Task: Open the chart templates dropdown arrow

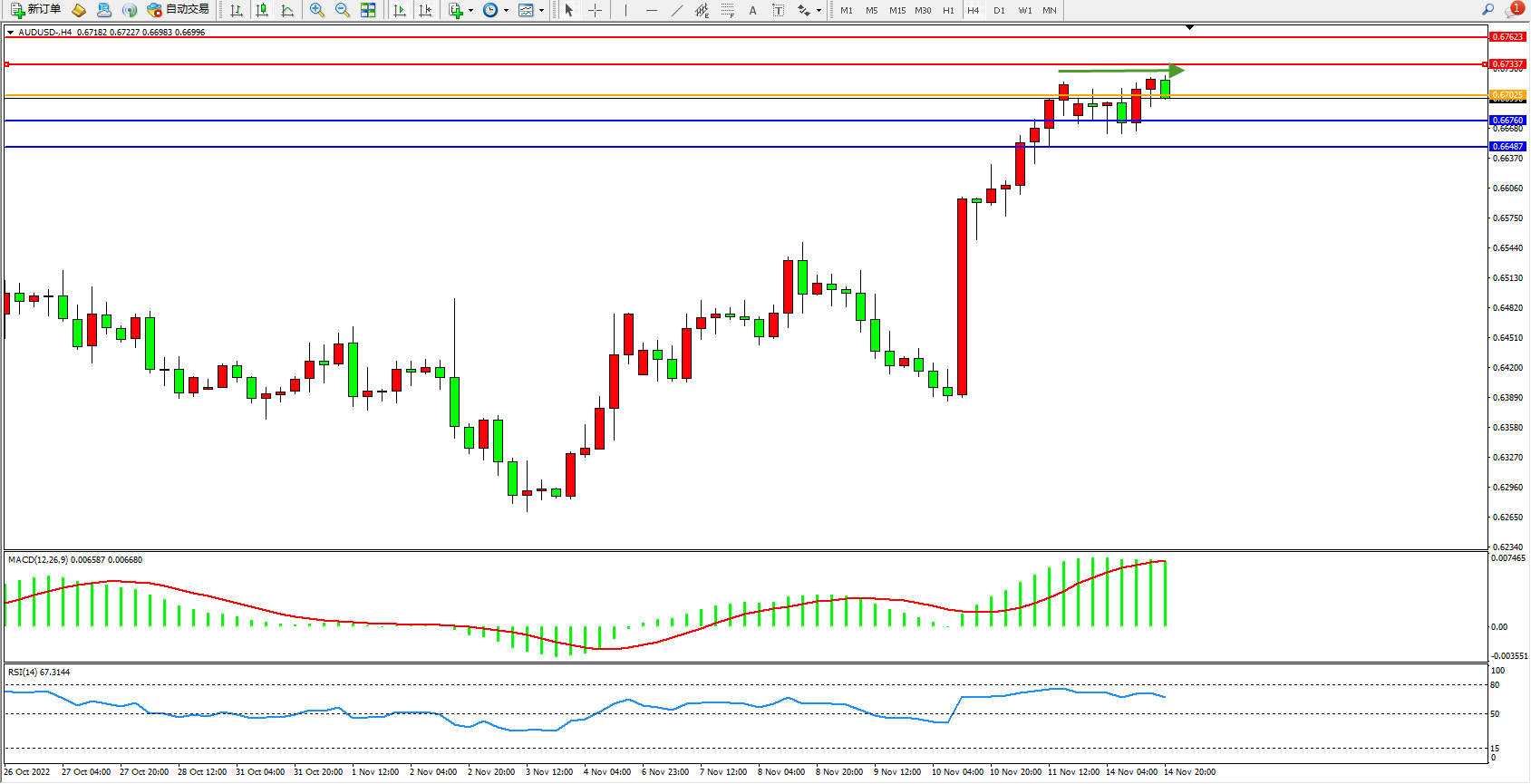Action: coord(541,11)
